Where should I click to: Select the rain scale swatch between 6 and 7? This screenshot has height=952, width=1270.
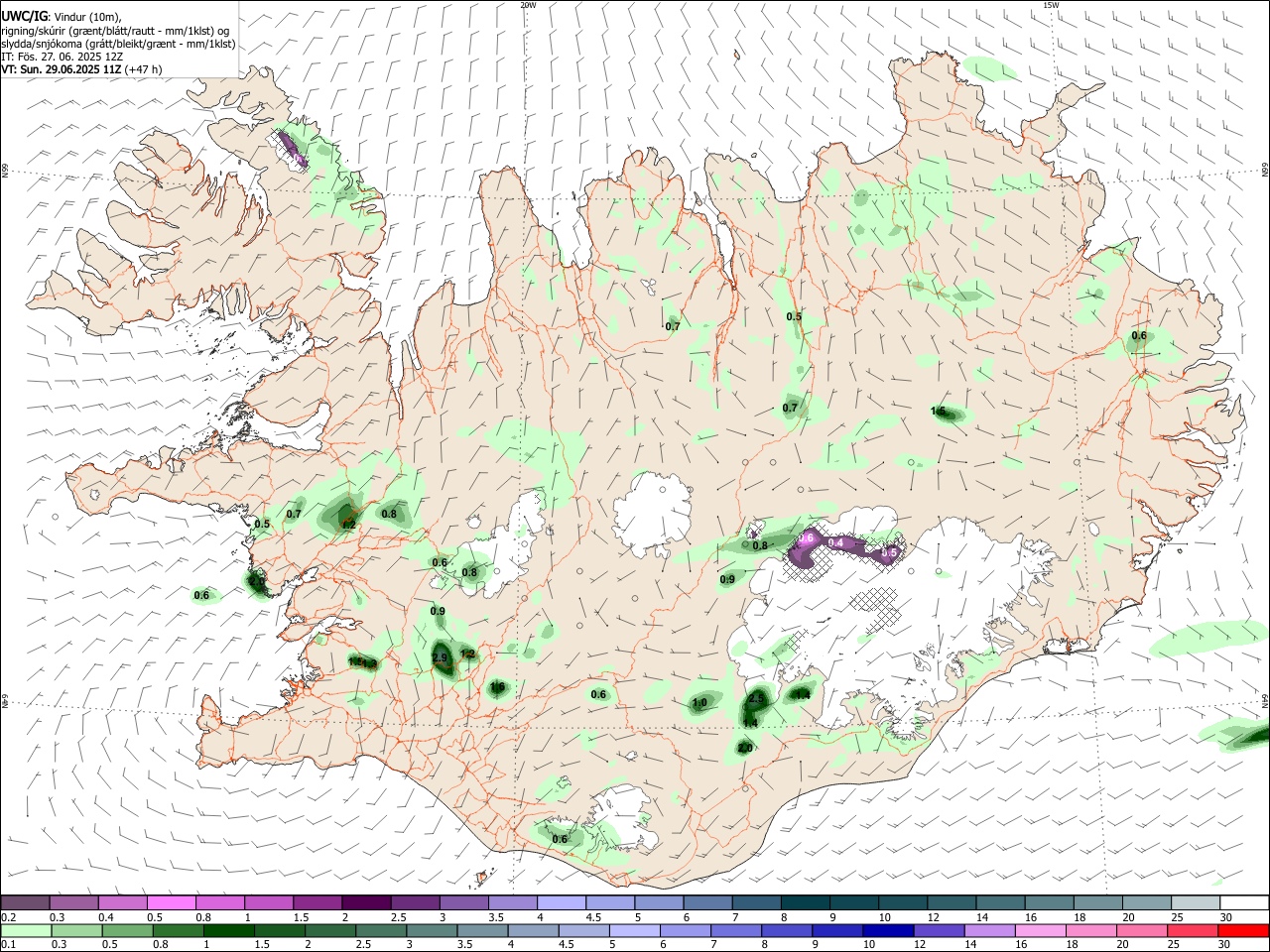coord(686,930)
